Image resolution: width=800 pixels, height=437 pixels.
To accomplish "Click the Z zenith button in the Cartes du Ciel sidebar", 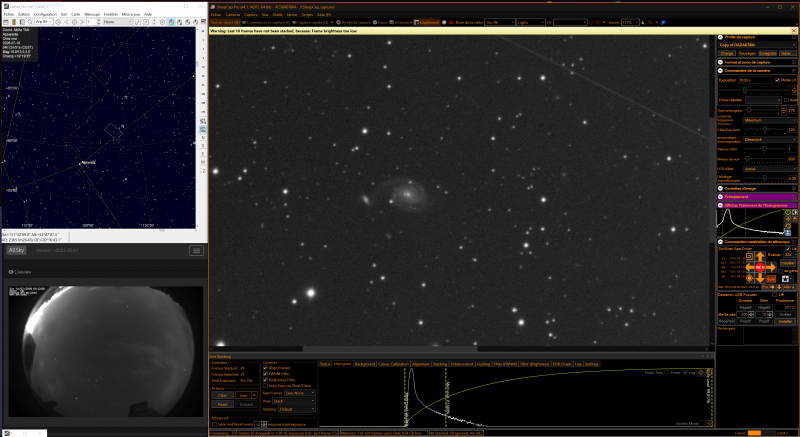I will pos(203,170).
